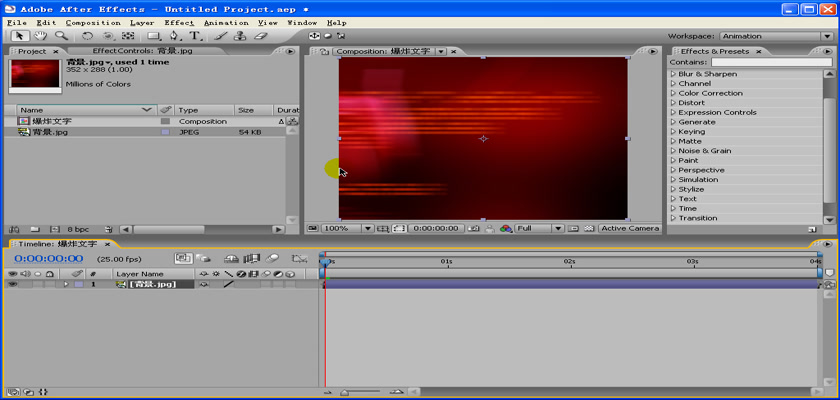Viewport: 840px width, 400px height.
Task: Toggle the quality switch for 背景.jpg layer
Action: [228, 284]
